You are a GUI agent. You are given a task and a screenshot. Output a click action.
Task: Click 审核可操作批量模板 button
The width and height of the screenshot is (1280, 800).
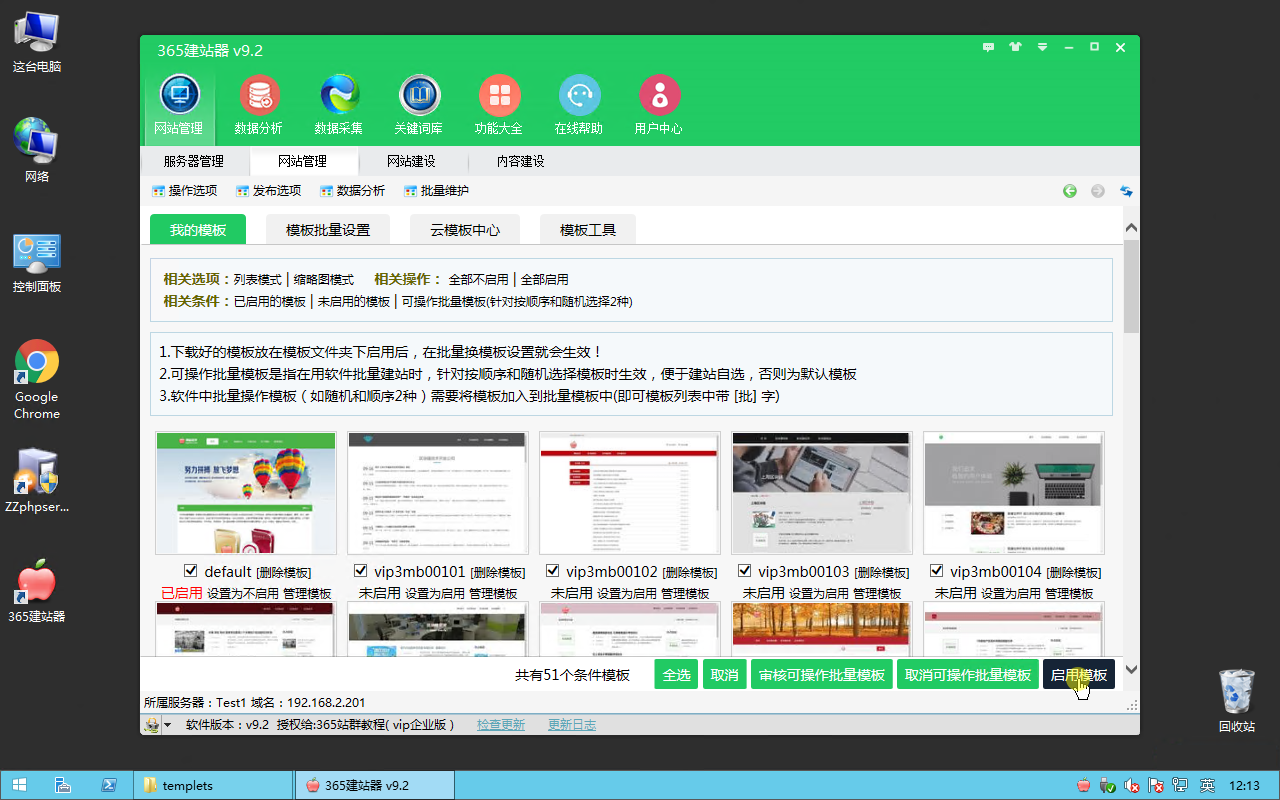click(822, 675)
